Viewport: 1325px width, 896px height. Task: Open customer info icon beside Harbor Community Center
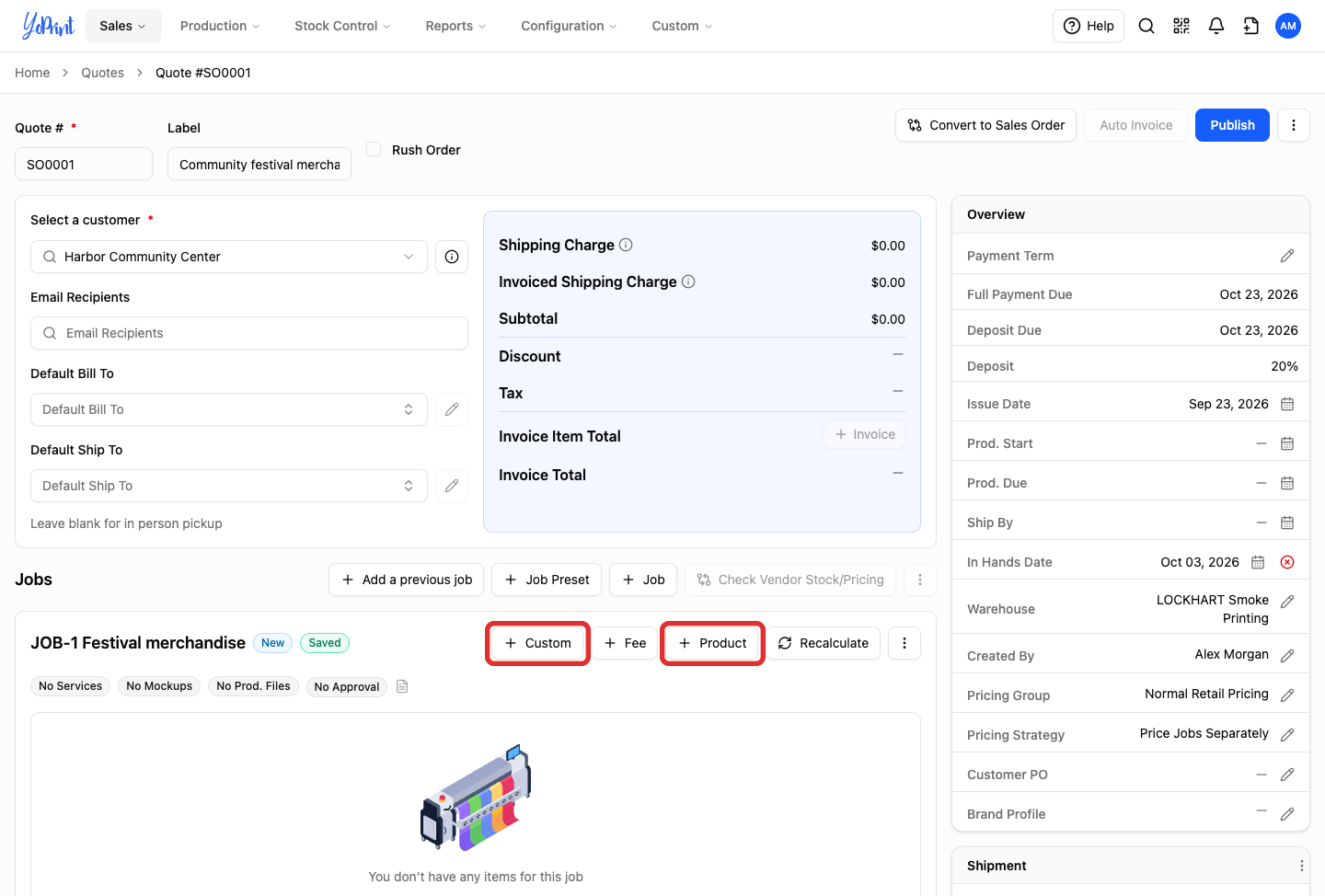pyautogui.click(x=452, y=257)
